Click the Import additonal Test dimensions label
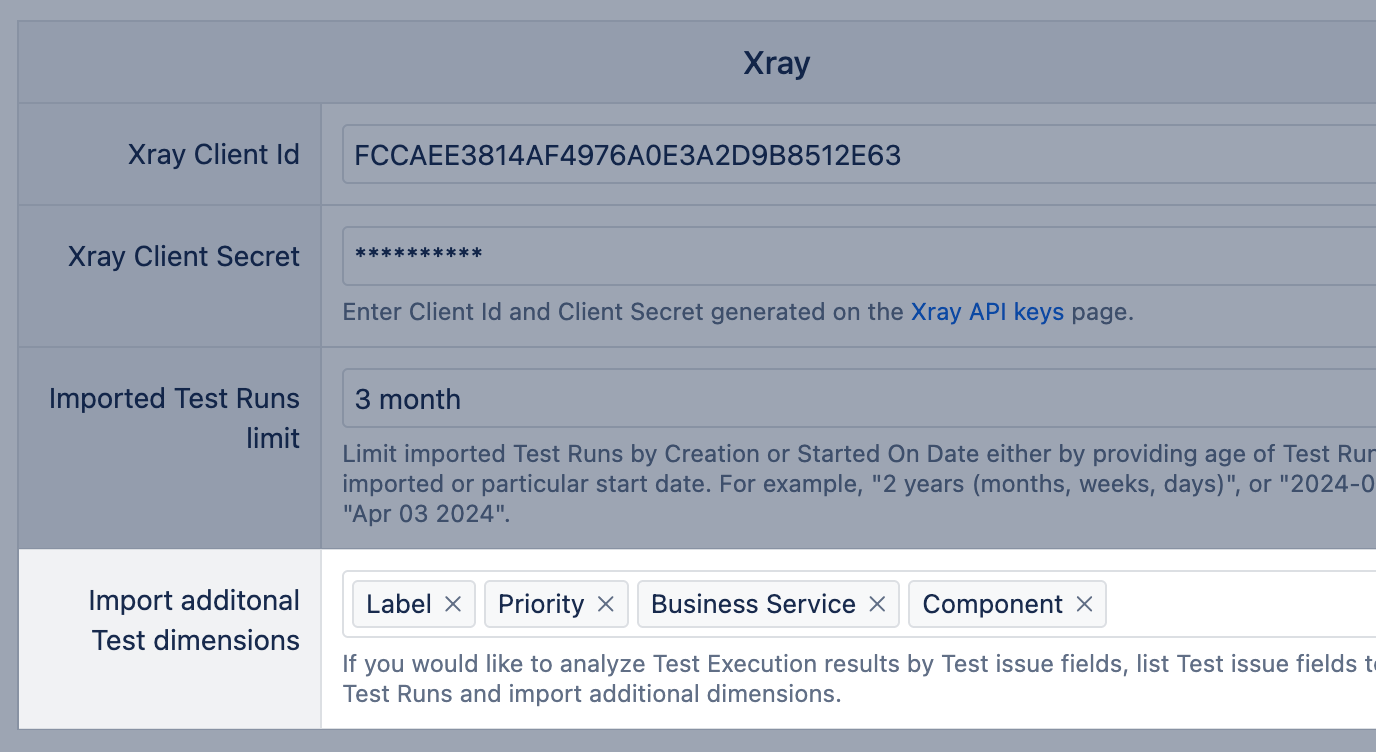This screenshot has width=1376, height=752. 195,620
